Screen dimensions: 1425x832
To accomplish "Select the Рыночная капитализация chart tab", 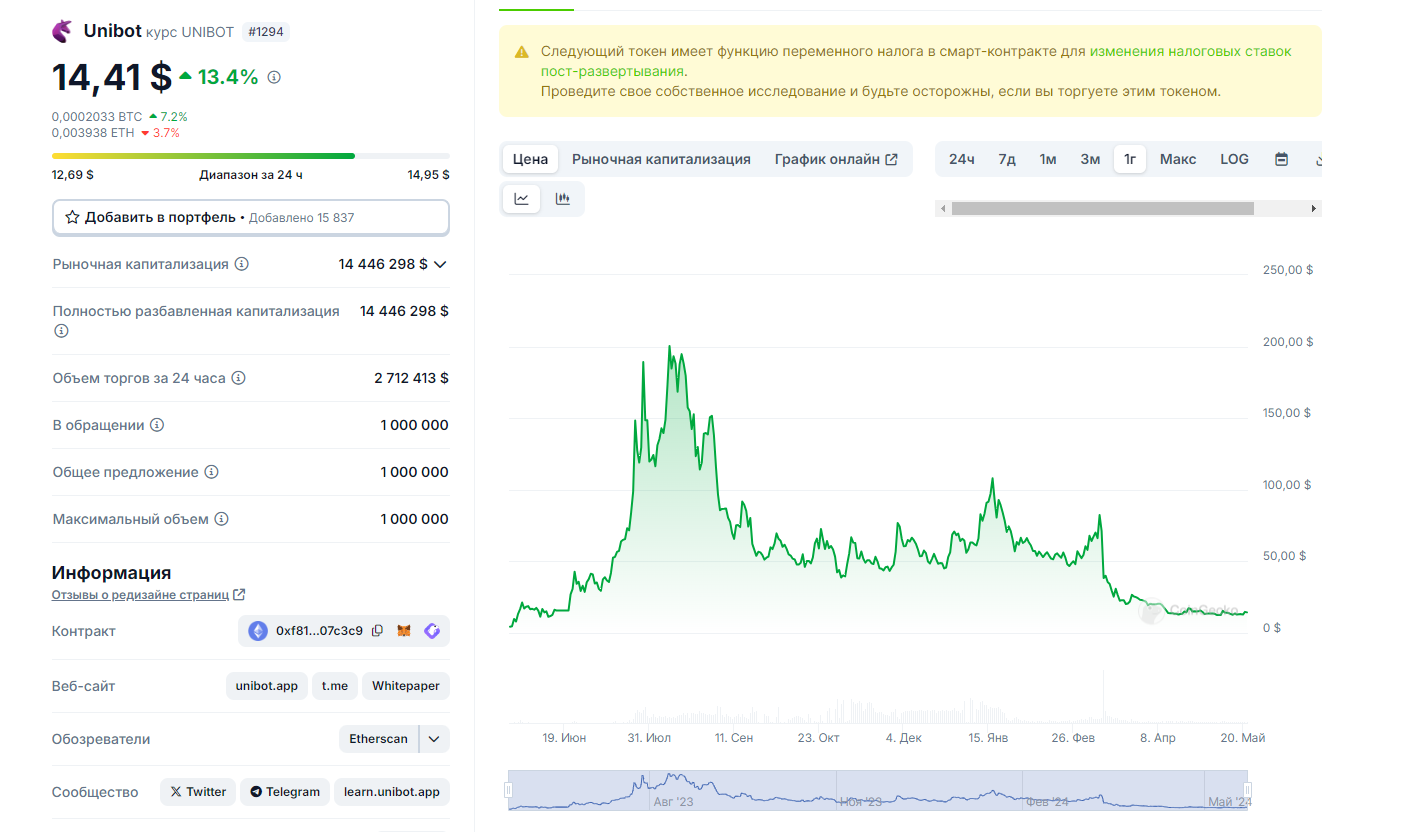I will tap(661, 159).
